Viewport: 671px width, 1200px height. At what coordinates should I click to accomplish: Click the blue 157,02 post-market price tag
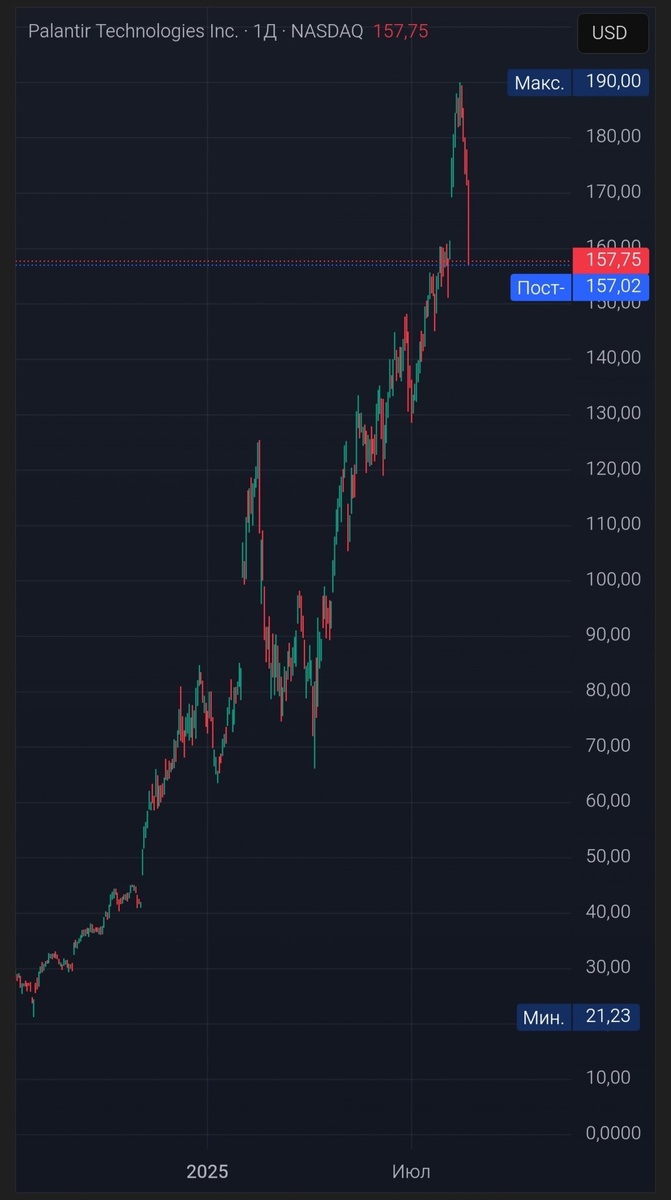(611, 289)
